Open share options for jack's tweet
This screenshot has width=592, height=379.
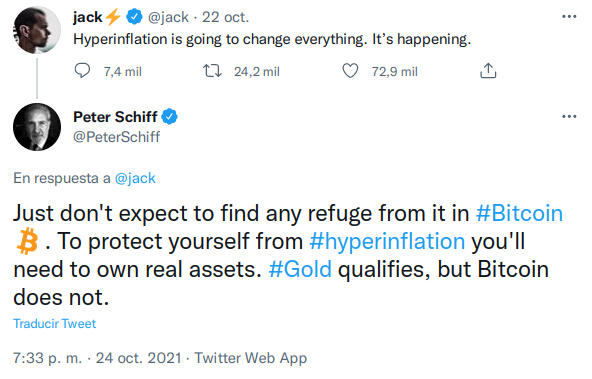pos(488,70)
